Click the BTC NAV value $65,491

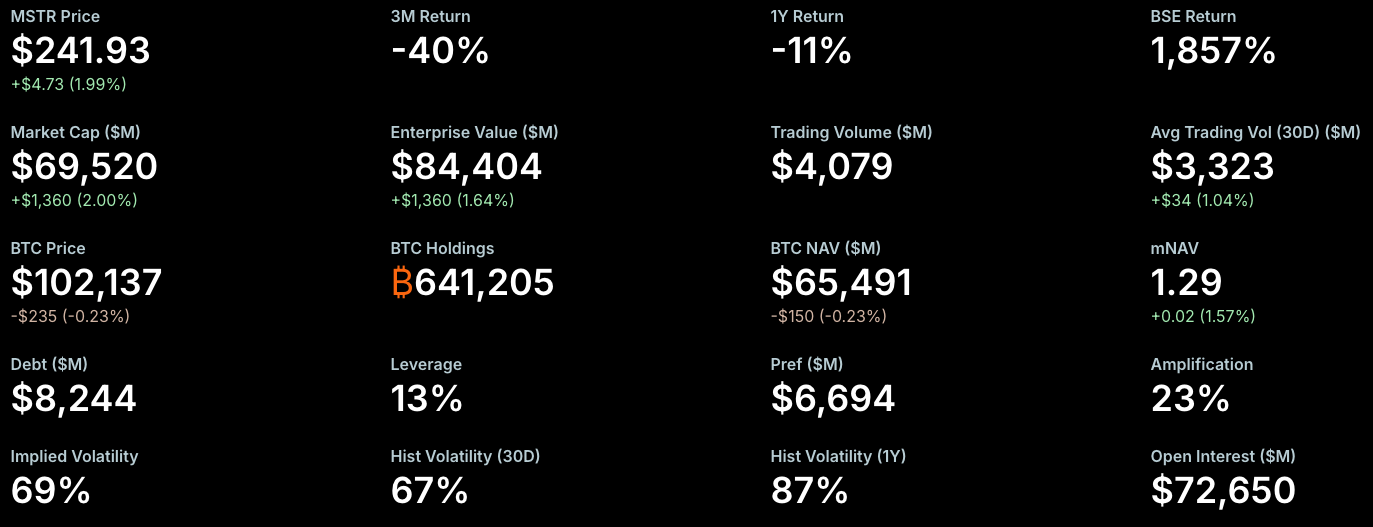click(841, 283)
